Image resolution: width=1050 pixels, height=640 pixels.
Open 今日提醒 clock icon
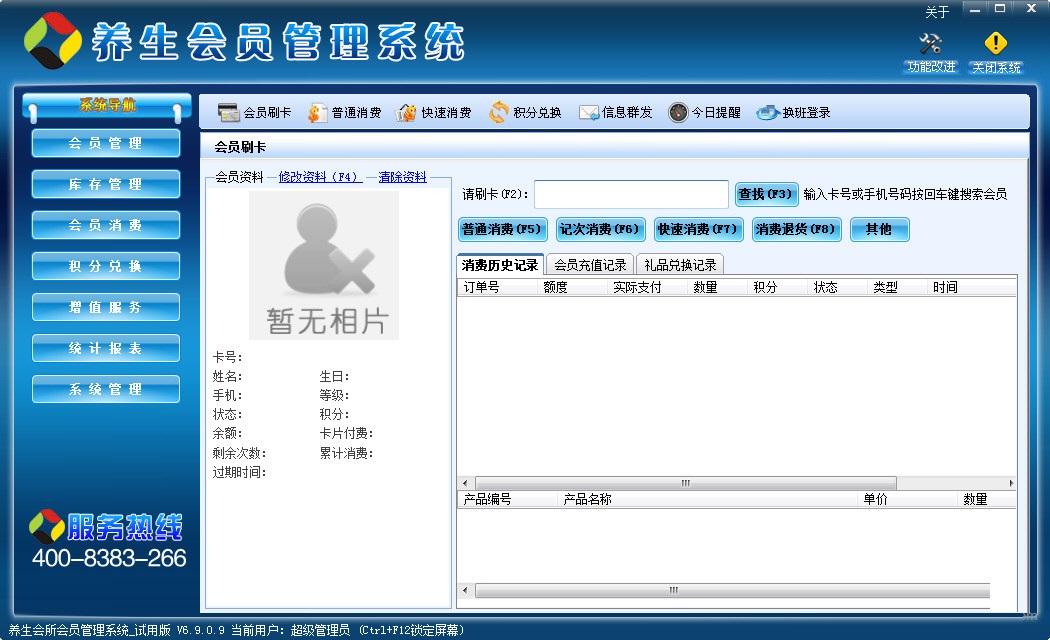click(678, 112)
